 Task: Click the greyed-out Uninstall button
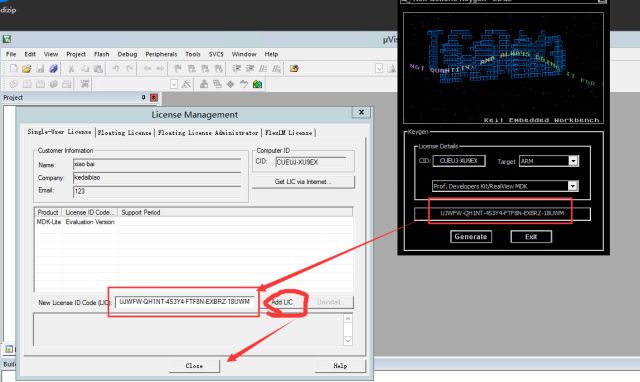pos(330,302)
